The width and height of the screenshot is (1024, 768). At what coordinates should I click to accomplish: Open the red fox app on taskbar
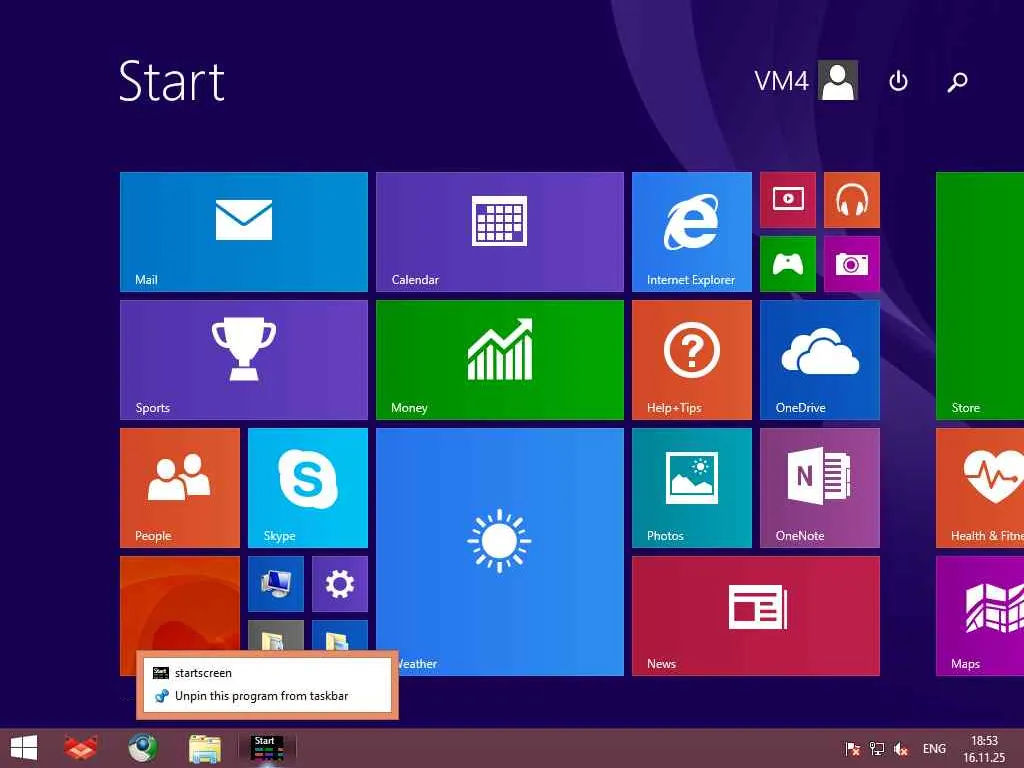click(x=81, y=748)
